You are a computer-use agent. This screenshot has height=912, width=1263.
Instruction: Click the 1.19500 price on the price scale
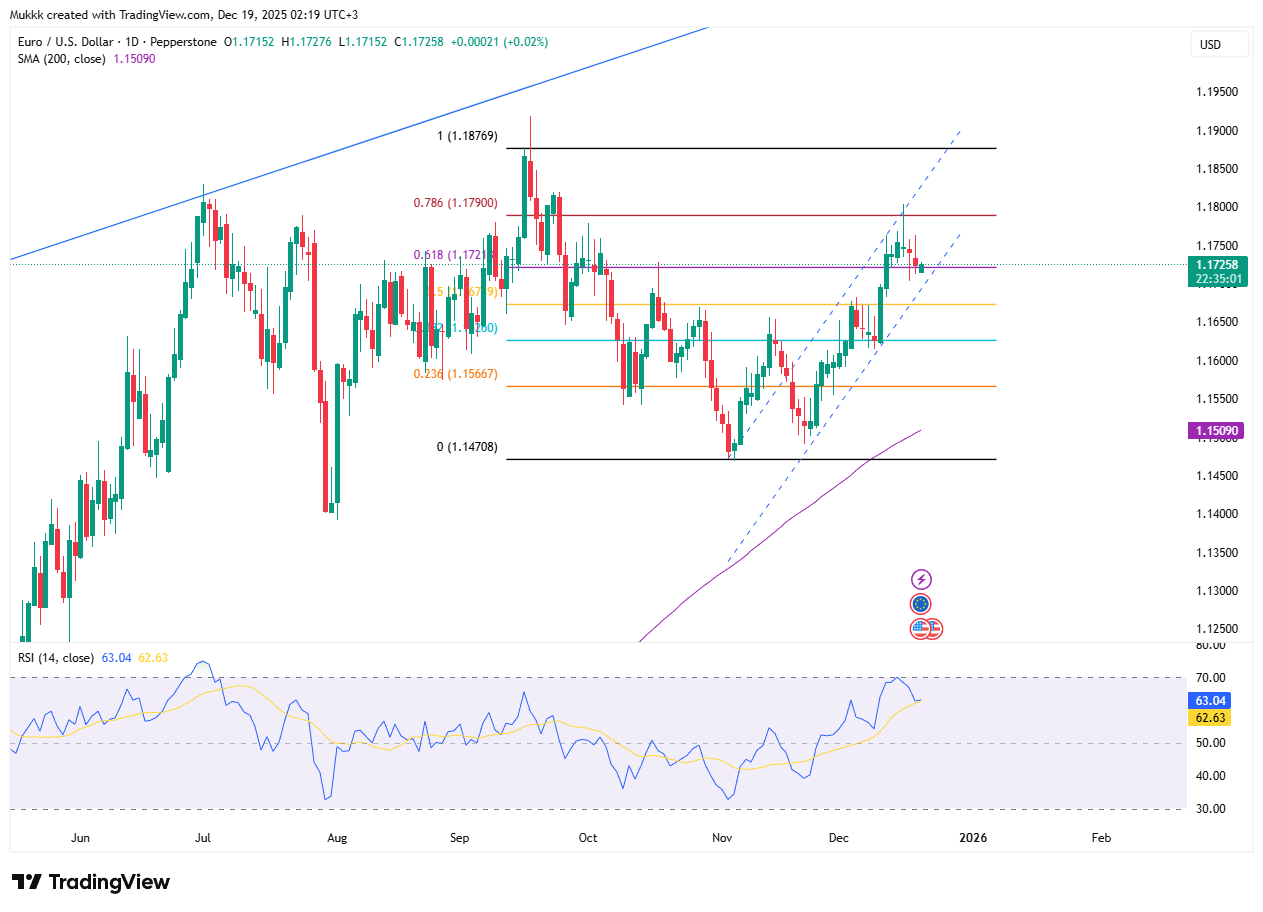(x=1217, y=92)
